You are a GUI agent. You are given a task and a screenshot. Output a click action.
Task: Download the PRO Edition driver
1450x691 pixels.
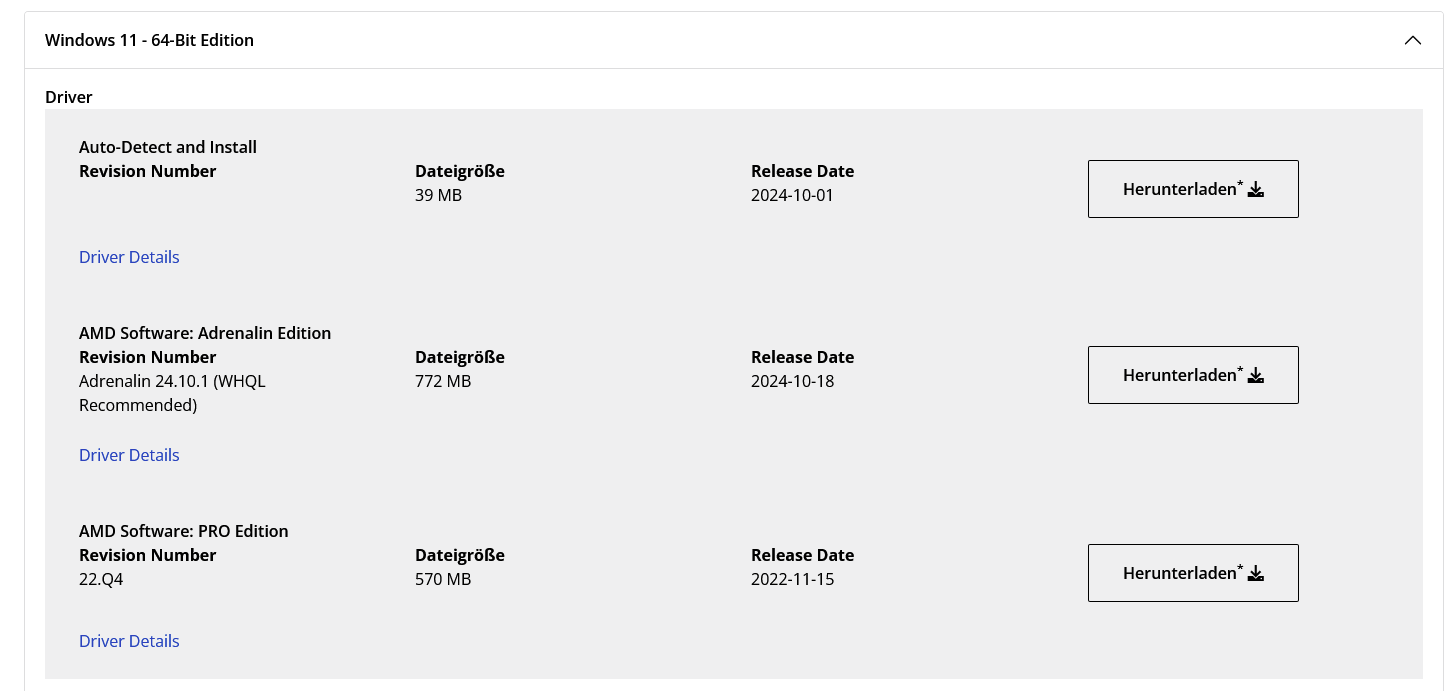(x=1193, y=573)
